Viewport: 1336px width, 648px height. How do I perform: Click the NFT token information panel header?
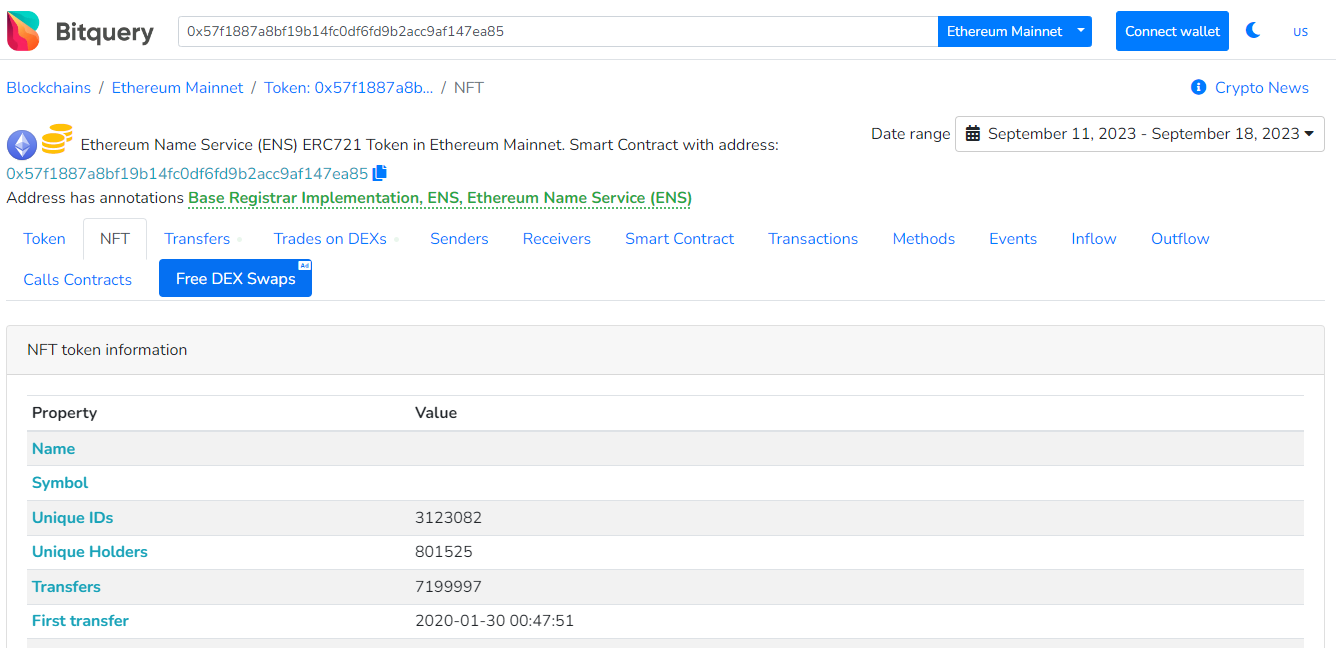pyautogui.click(x=665, y=350)
